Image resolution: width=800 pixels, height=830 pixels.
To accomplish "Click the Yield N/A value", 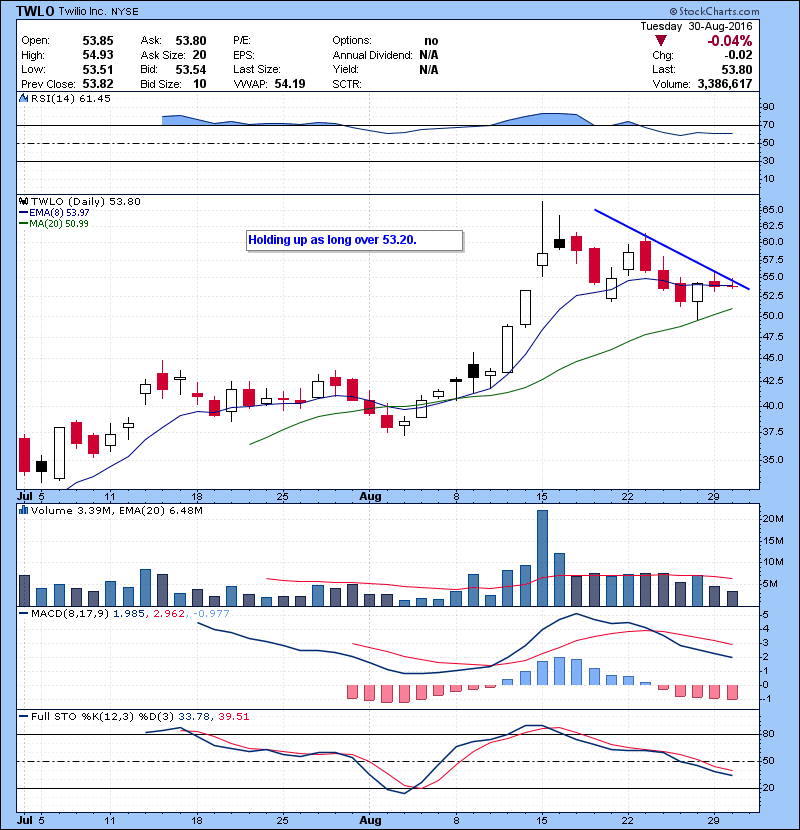I will tap(429, 69).
